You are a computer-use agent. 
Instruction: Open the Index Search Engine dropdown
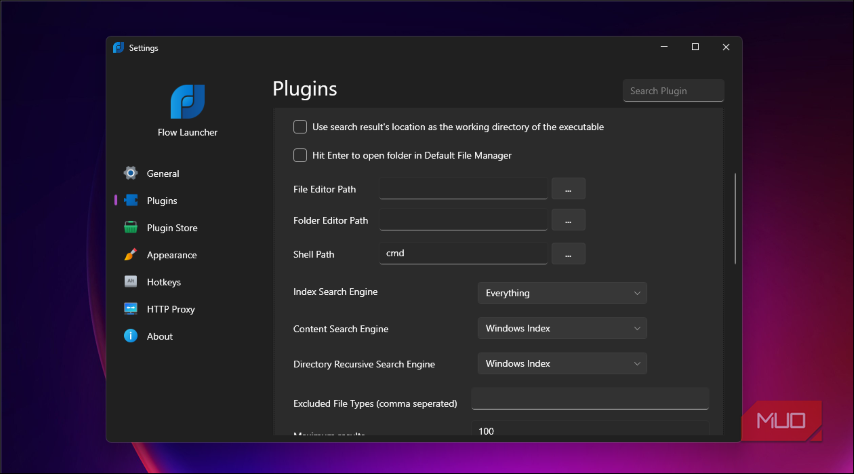click(x=562, y=293)
